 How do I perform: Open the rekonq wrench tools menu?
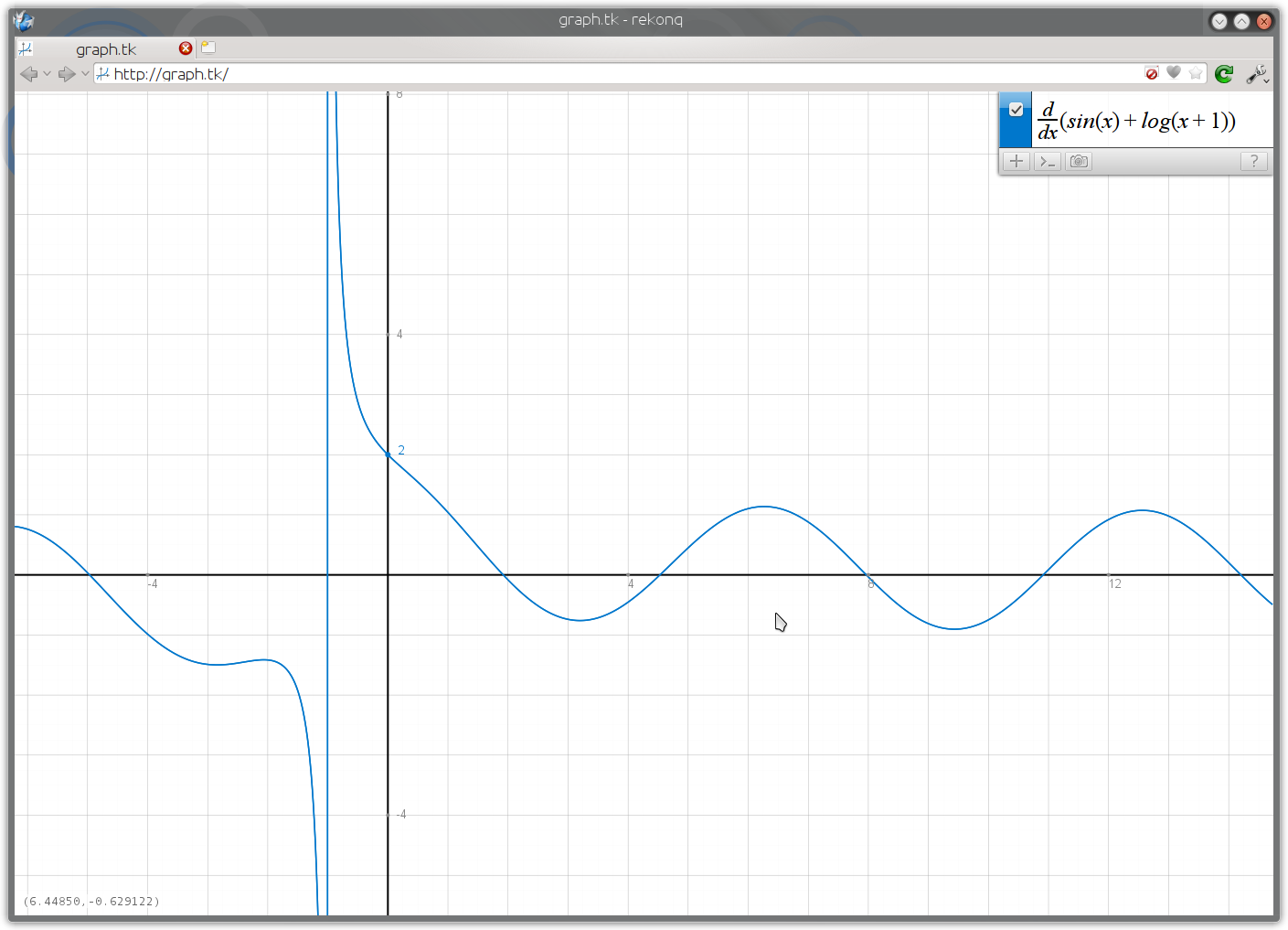pos(1257,74)
